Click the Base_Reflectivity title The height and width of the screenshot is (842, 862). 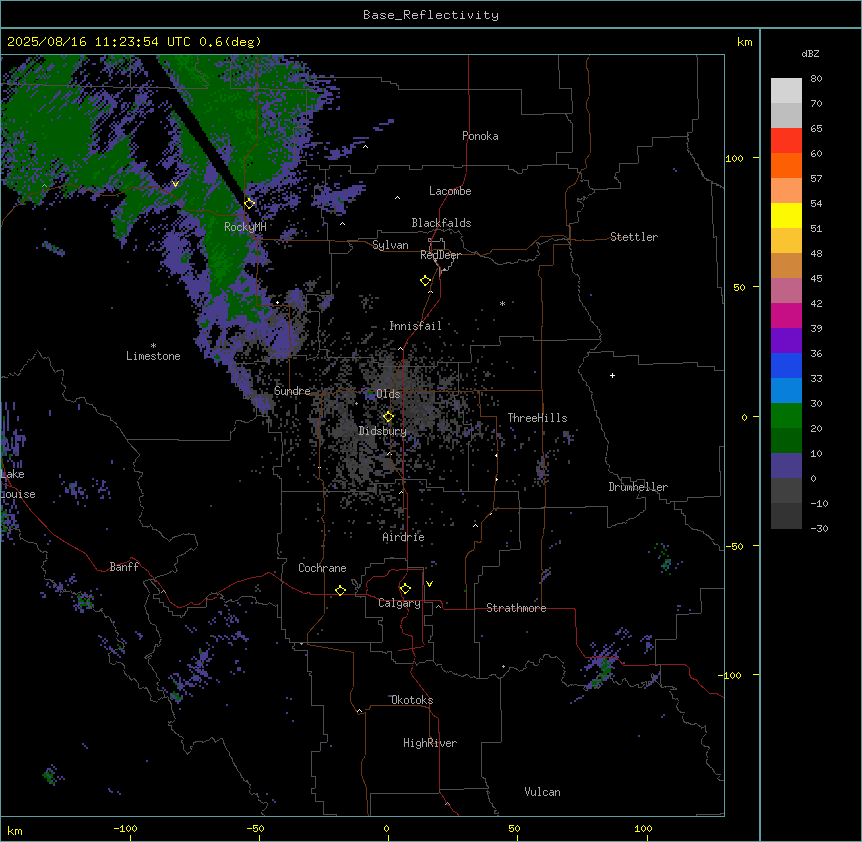tap(431, 15)
